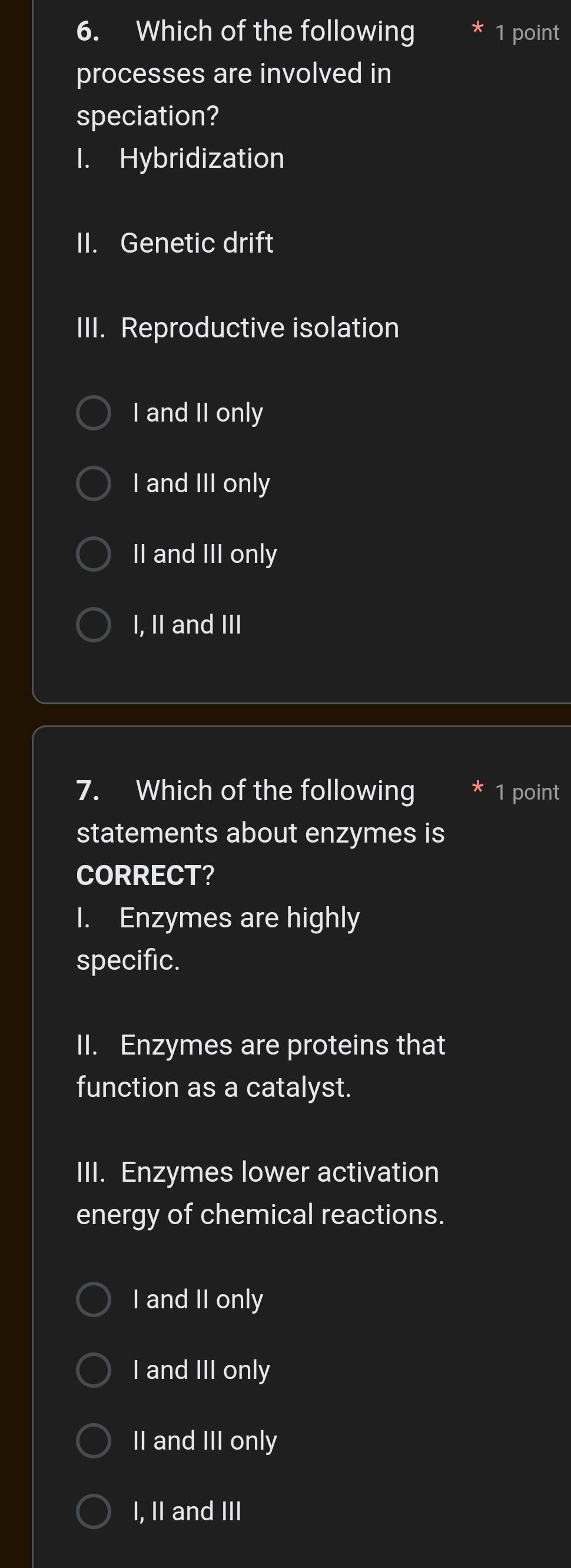Select "I and III only" for question 6
The height and width of the screenshot is (1568, 571).
[x=94, y=483]
